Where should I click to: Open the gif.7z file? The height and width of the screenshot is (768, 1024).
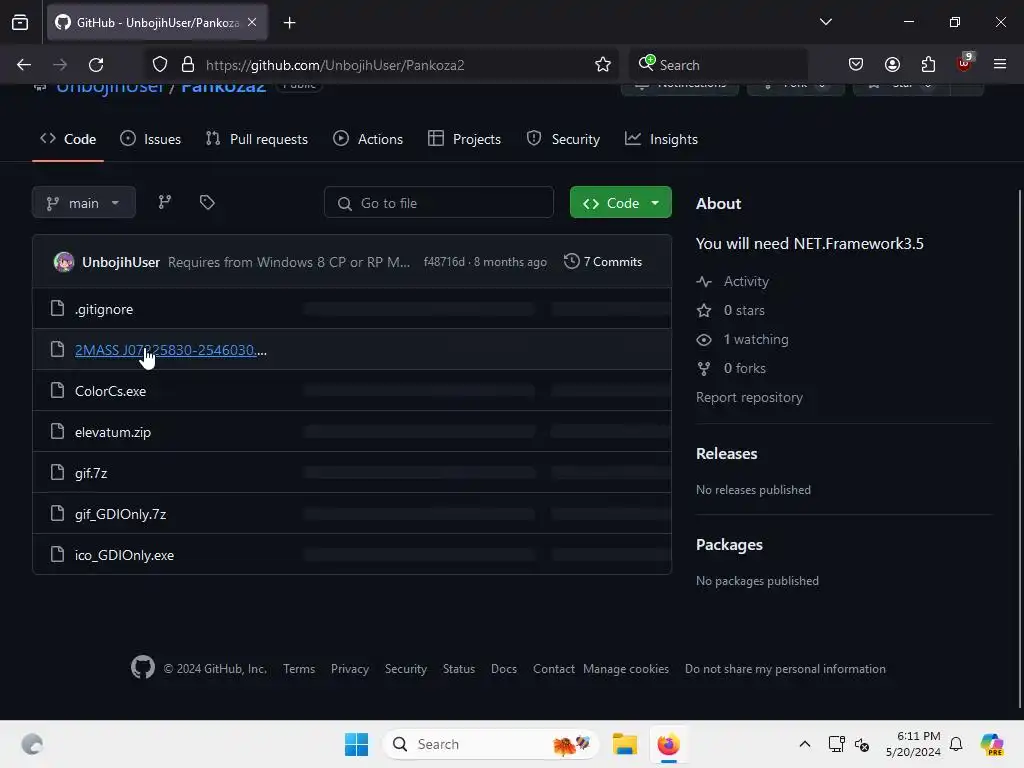91,473
